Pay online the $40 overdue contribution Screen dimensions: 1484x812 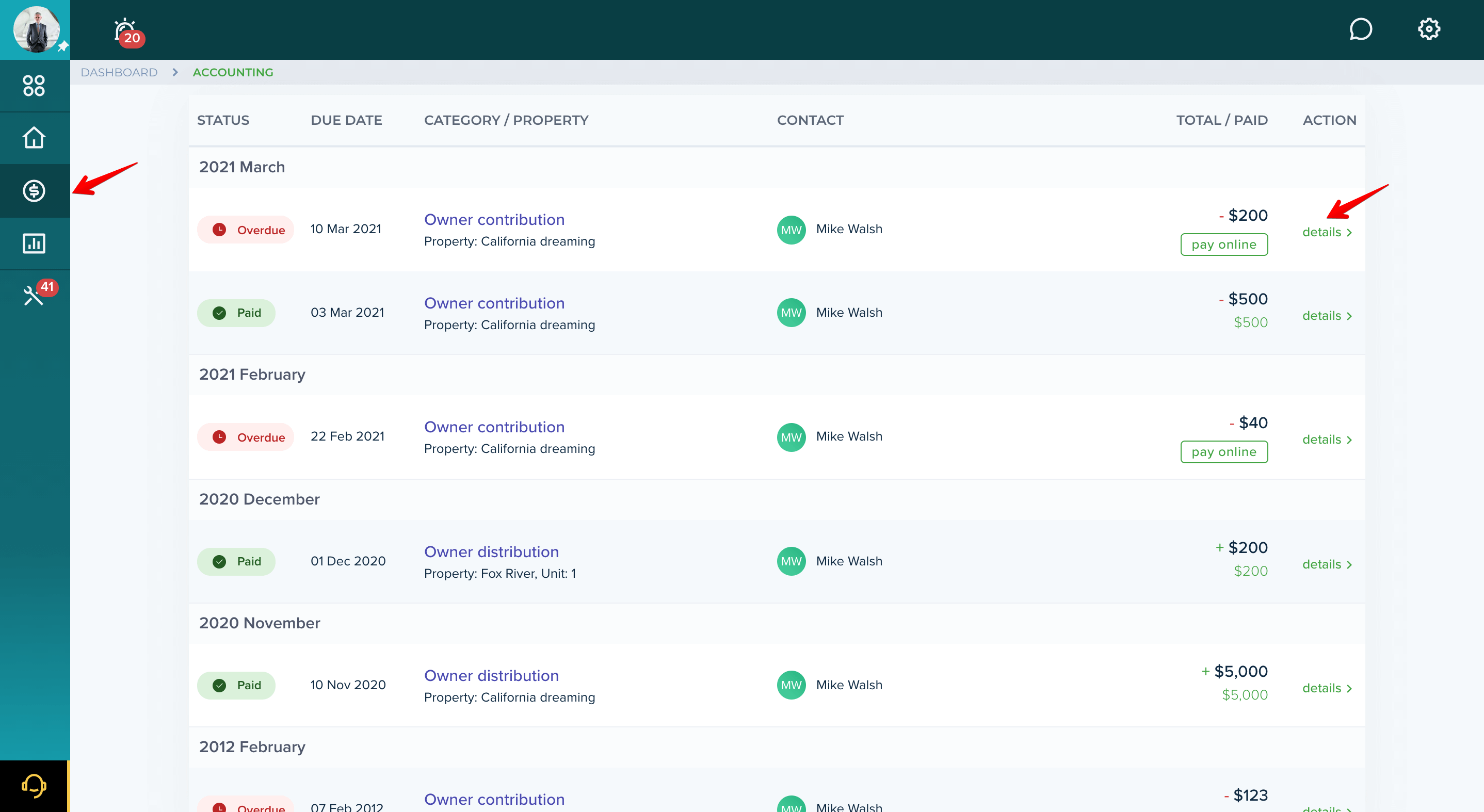tap(1224, 451)
